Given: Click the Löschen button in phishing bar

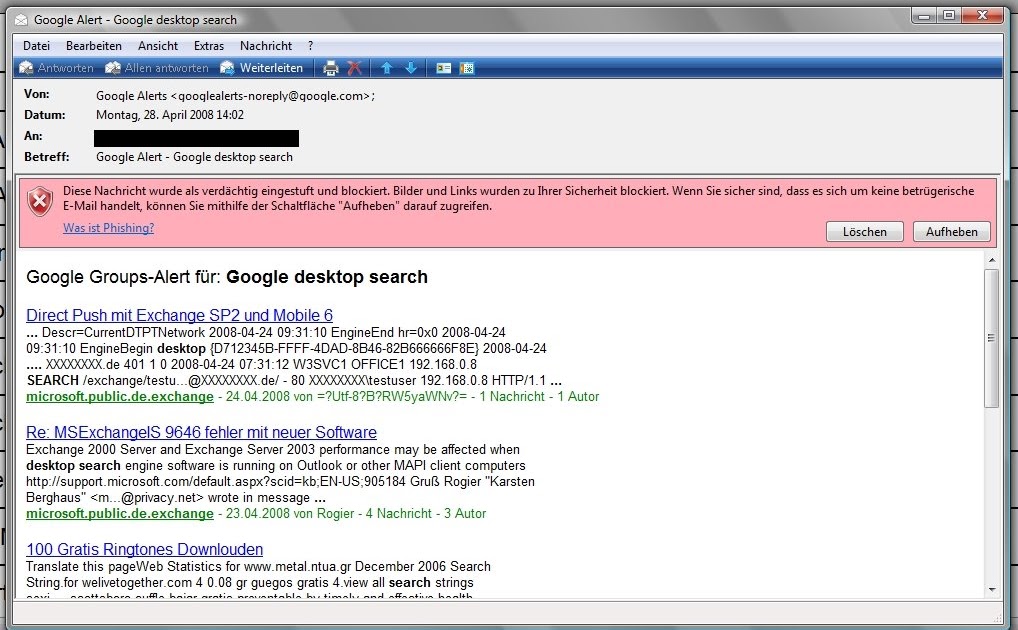Looking at the screenshot, I should (864, 232).
